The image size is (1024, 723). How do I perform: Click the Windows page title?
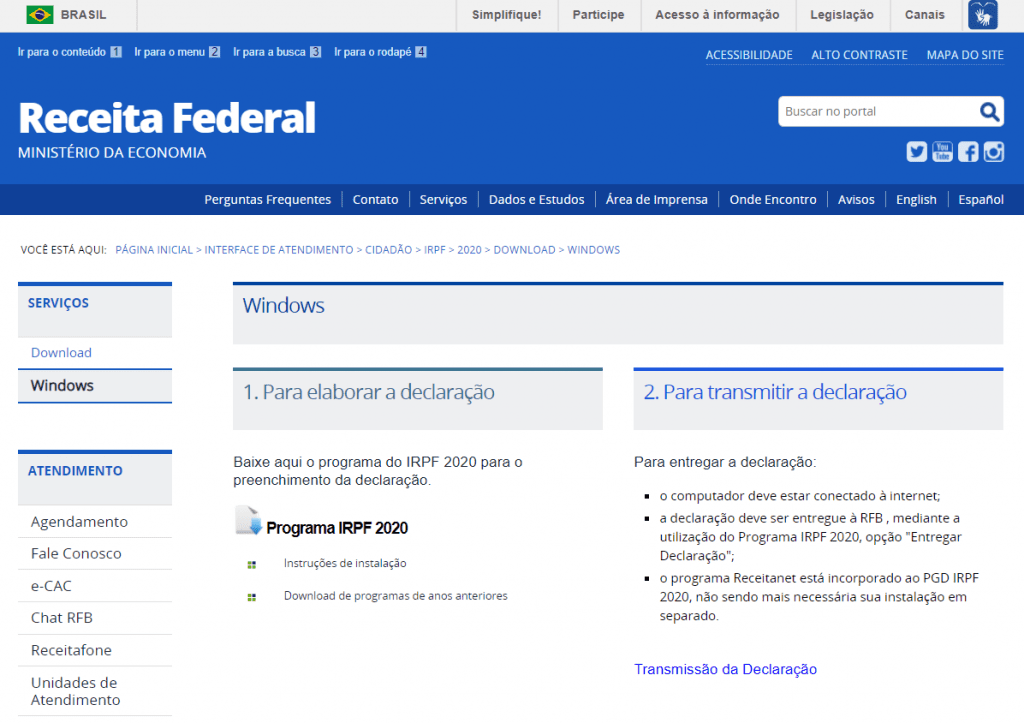point(283,306)
